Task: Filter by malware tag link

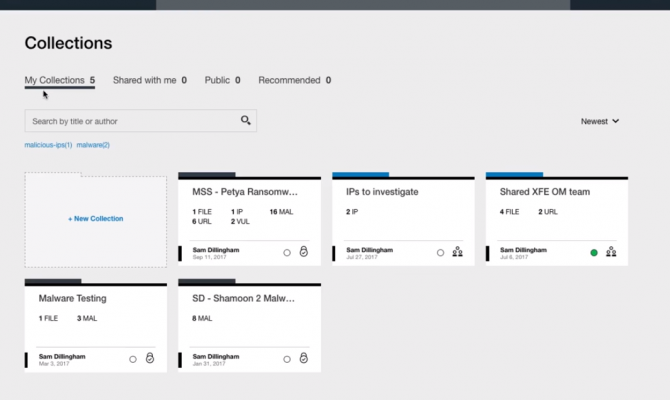Action: click(93, 145)
